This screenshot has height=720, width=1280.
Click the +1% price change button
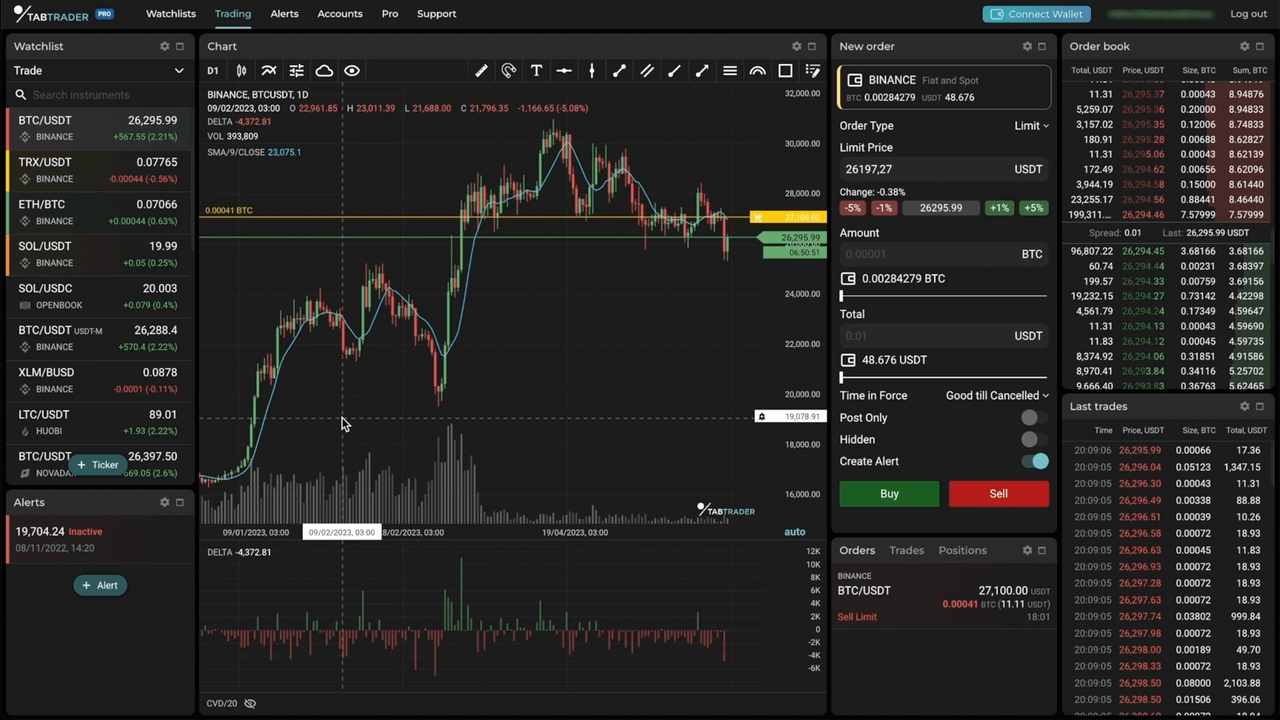click(999, 208)
